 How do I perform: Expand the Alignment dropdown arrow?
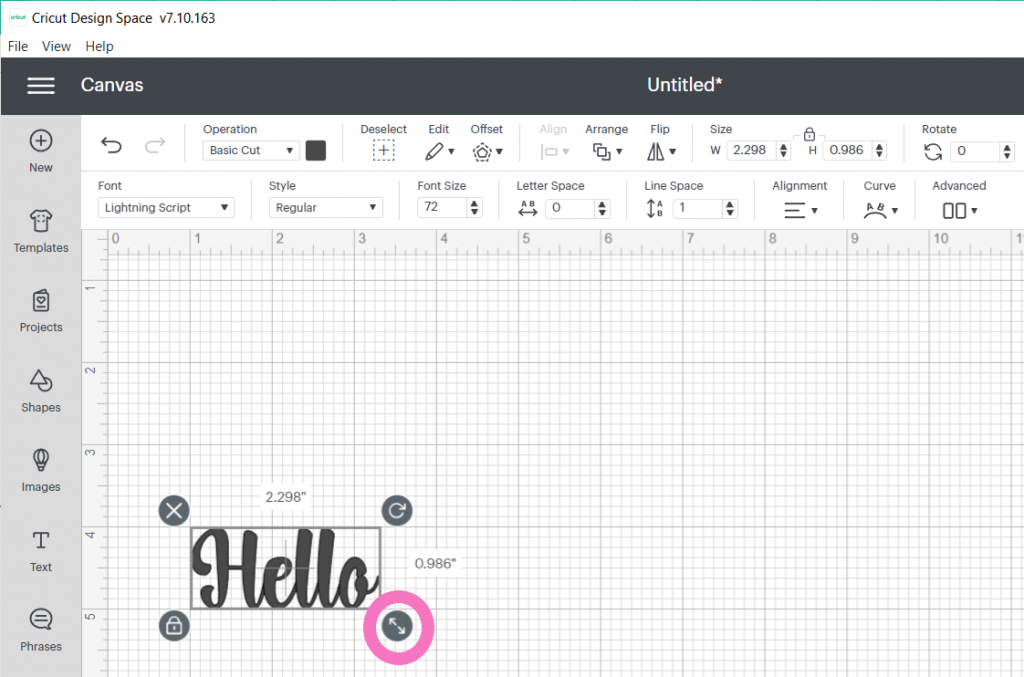click(814, 210)
